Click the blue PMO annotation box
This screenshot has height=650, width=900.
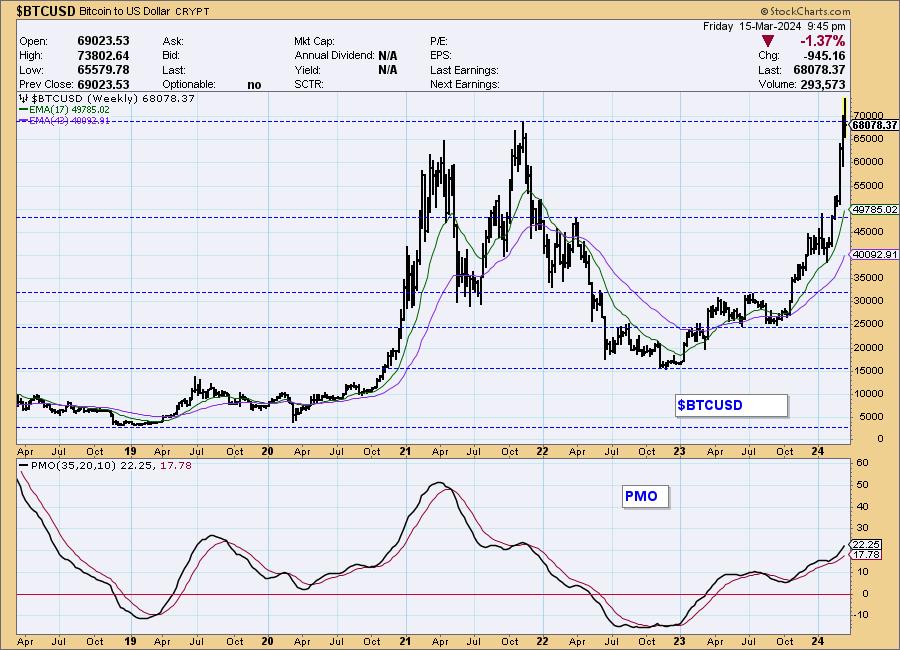(x=645, y=497)
